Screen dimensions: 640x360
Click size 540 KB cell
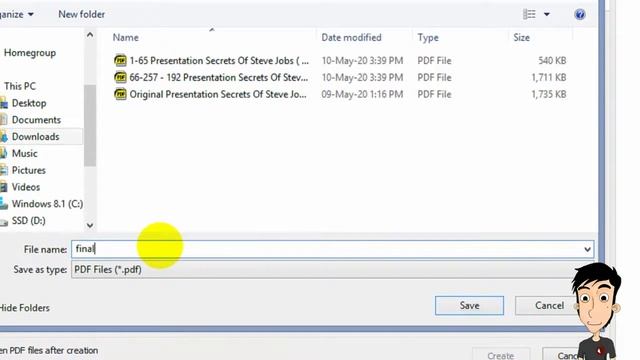tap(552, 60)
